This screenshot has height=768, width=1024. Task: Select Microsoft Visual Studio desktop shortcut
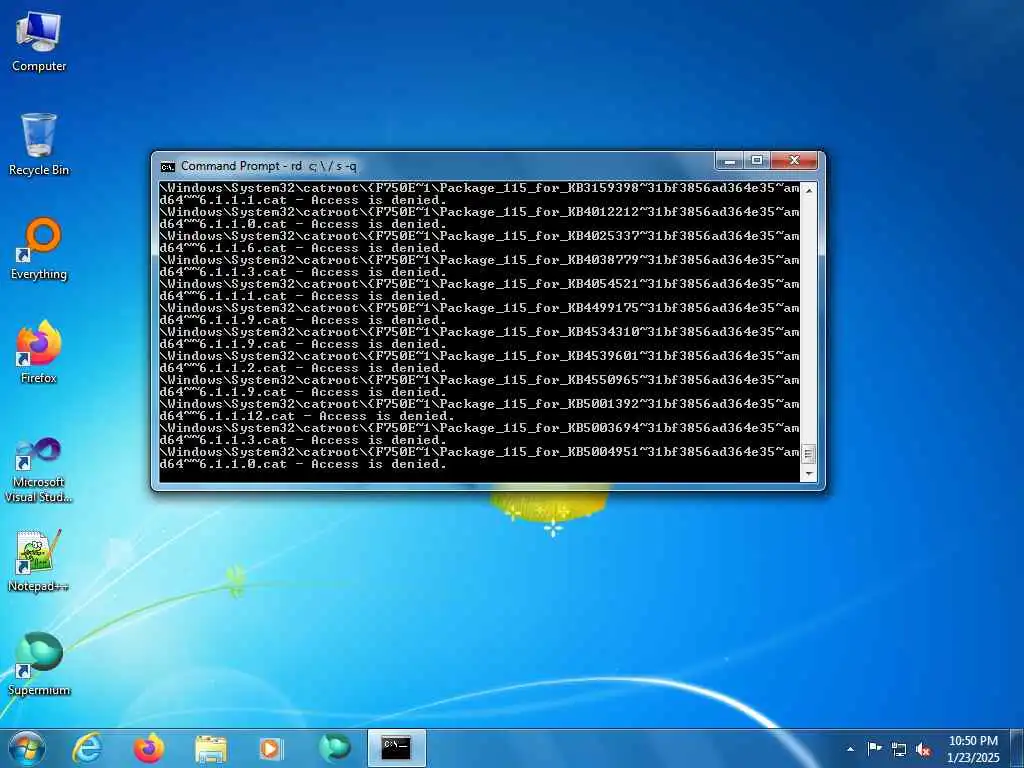click(39, 470)
